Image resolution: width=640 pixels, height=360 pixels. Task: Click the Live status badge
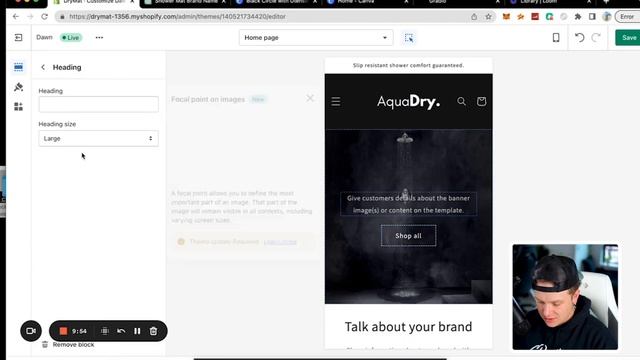[71, 38]
